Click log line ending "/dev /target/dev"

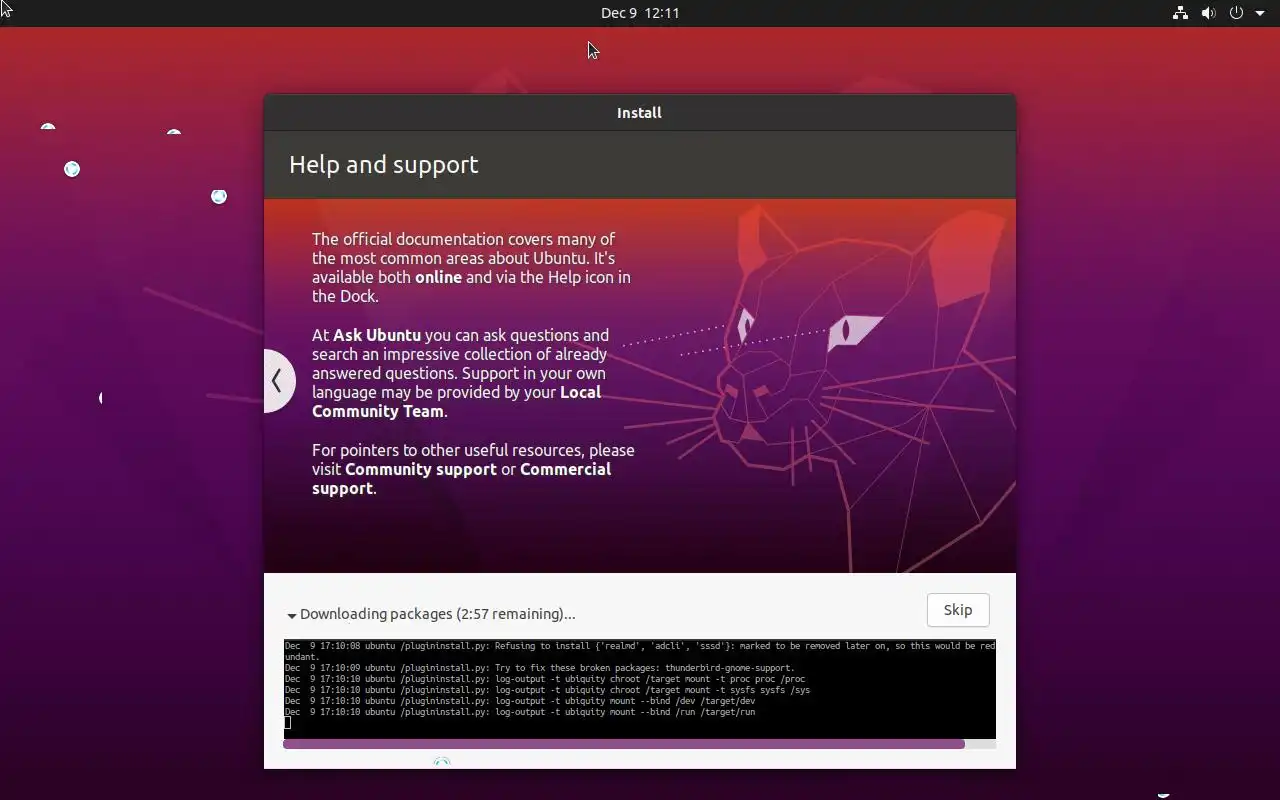pyautogui.click(x=520, y=701)
